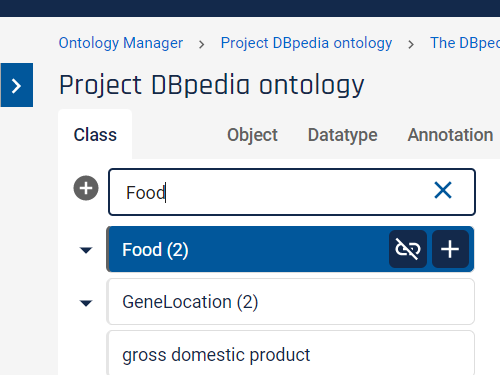Click the unlink icon on Food row
This screenshot has height=375, width=500.
tap(408, 249)
